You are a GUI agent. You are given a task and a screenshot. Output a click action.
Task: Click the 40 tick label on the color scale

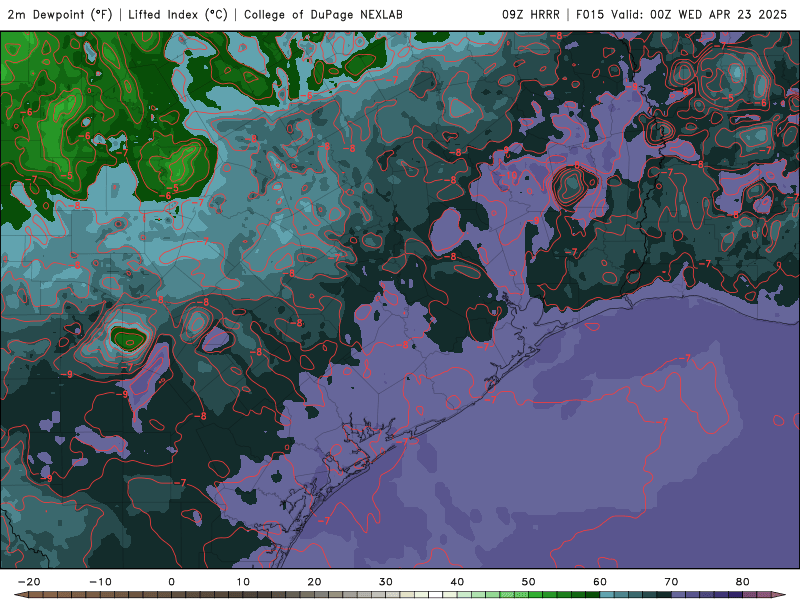457,582
